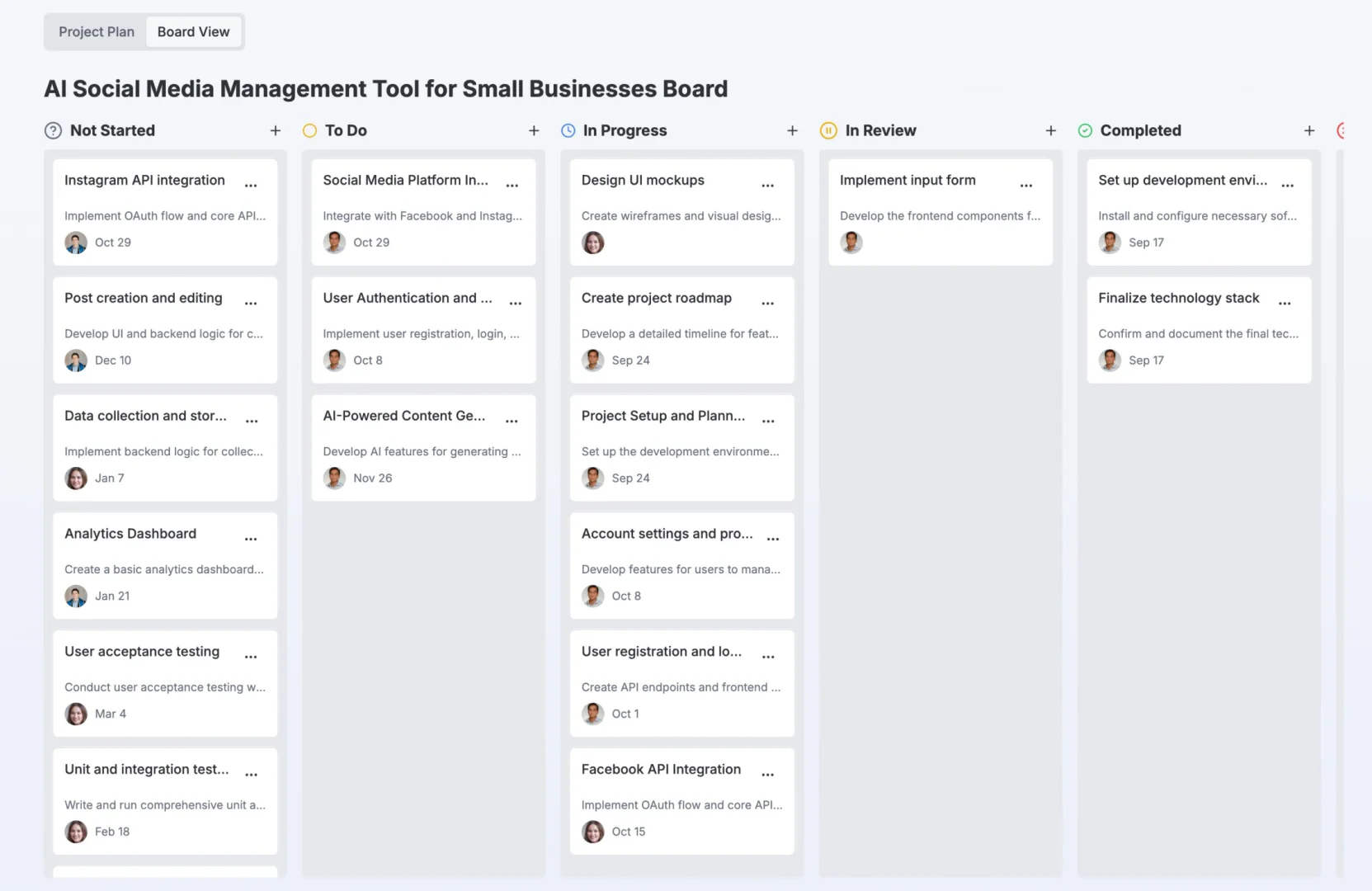This screenshot has width=1372, height=891.
Task: Select the green checkmark icon beside Completed
Action: [1085, 130]
